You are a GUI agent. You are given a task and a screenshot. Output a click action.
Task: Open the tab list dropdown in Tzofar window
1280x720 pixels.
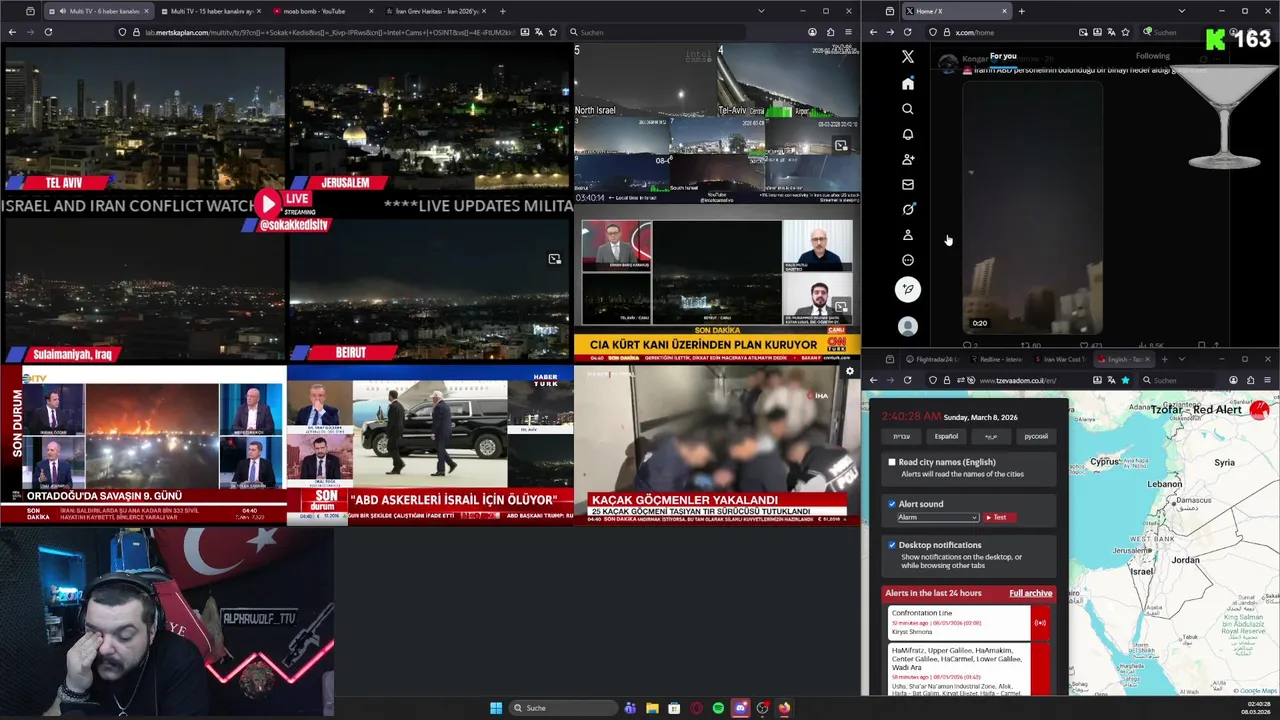pyautogui.click(x=1181, y=359)
